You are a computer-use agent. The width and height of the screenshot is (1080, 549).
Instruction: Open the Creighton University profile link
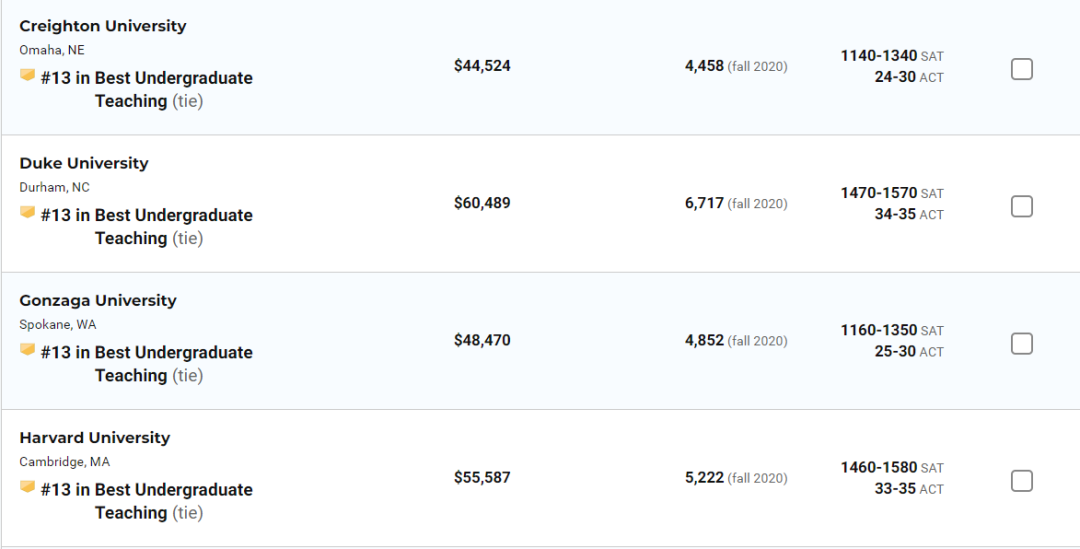103,26
